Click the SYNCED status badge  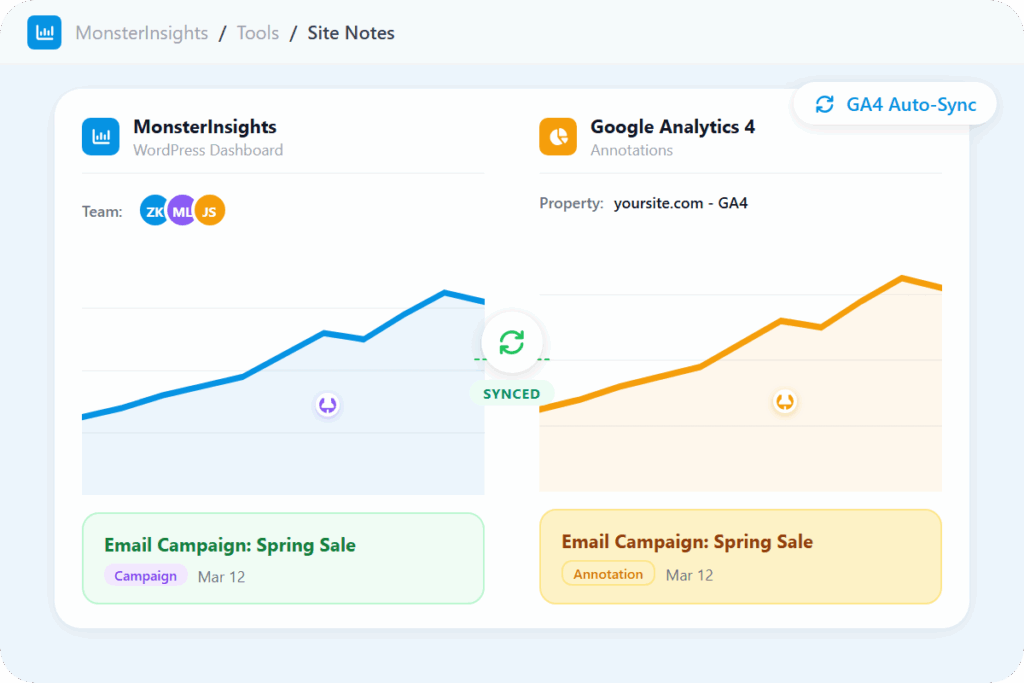tap(511, 394)
